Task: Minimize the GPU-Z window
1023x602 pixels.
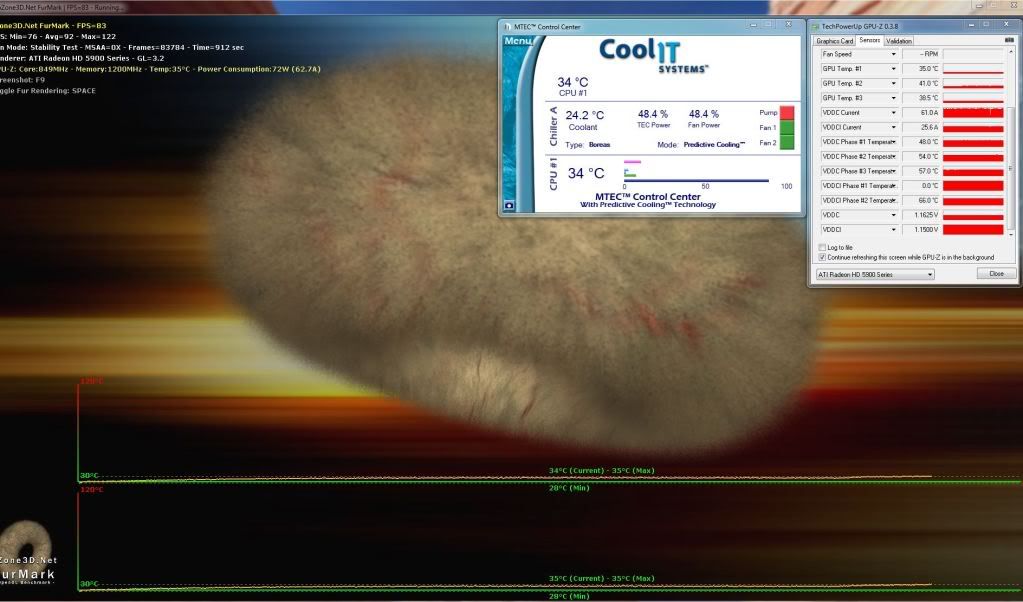Action: pos(971,25)
